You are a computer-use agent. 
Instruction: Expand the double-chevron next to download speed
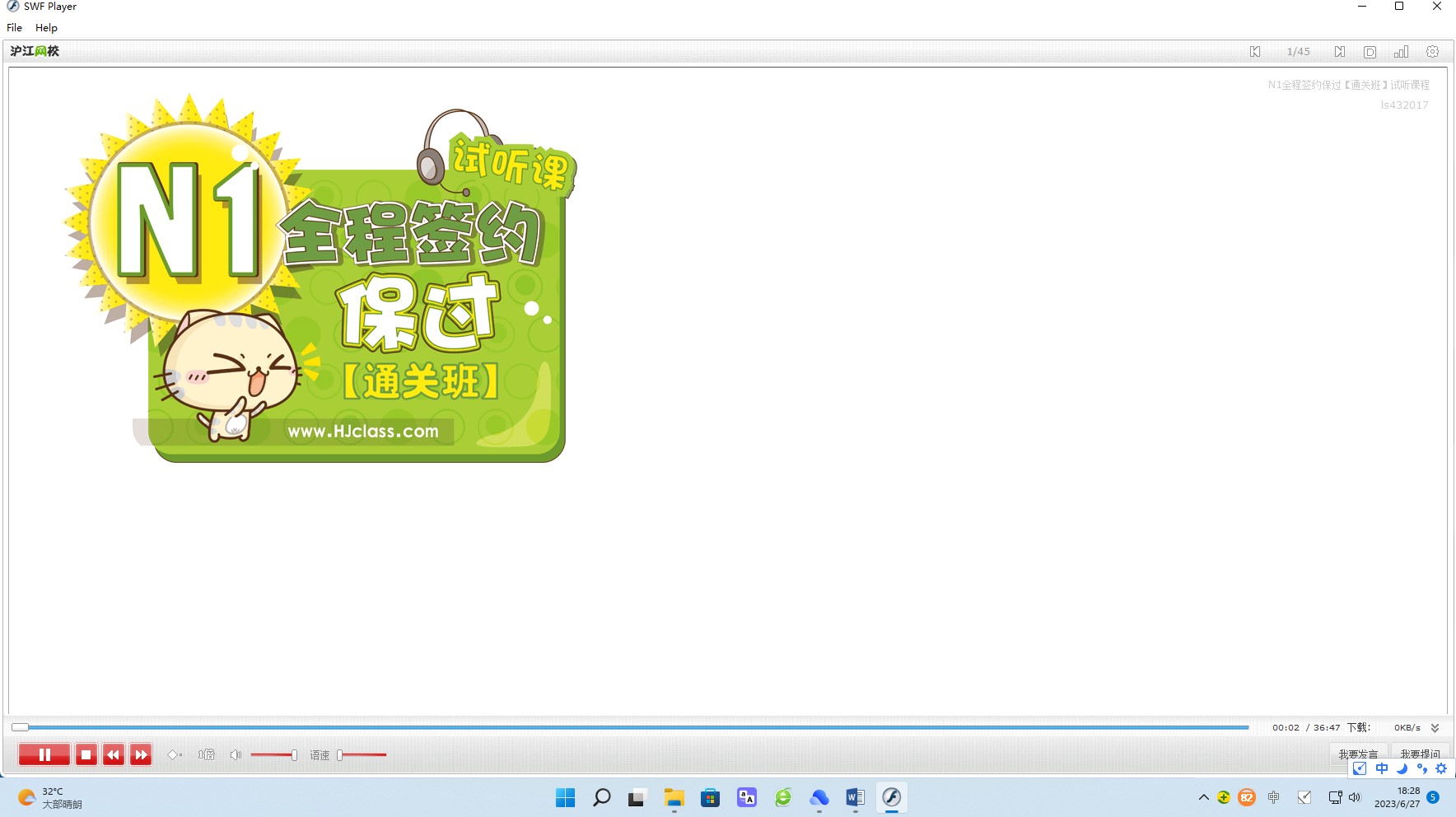[1435, 728]
